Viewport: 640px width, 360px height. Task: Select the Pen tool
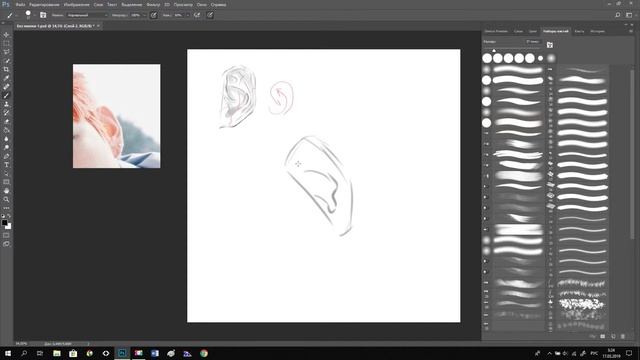coord(6,156)
